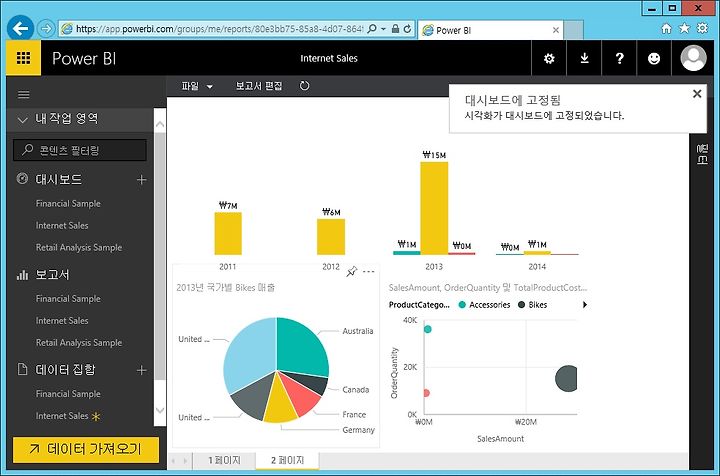Click the teal Accessories scatter point

[x=428, y=329]
